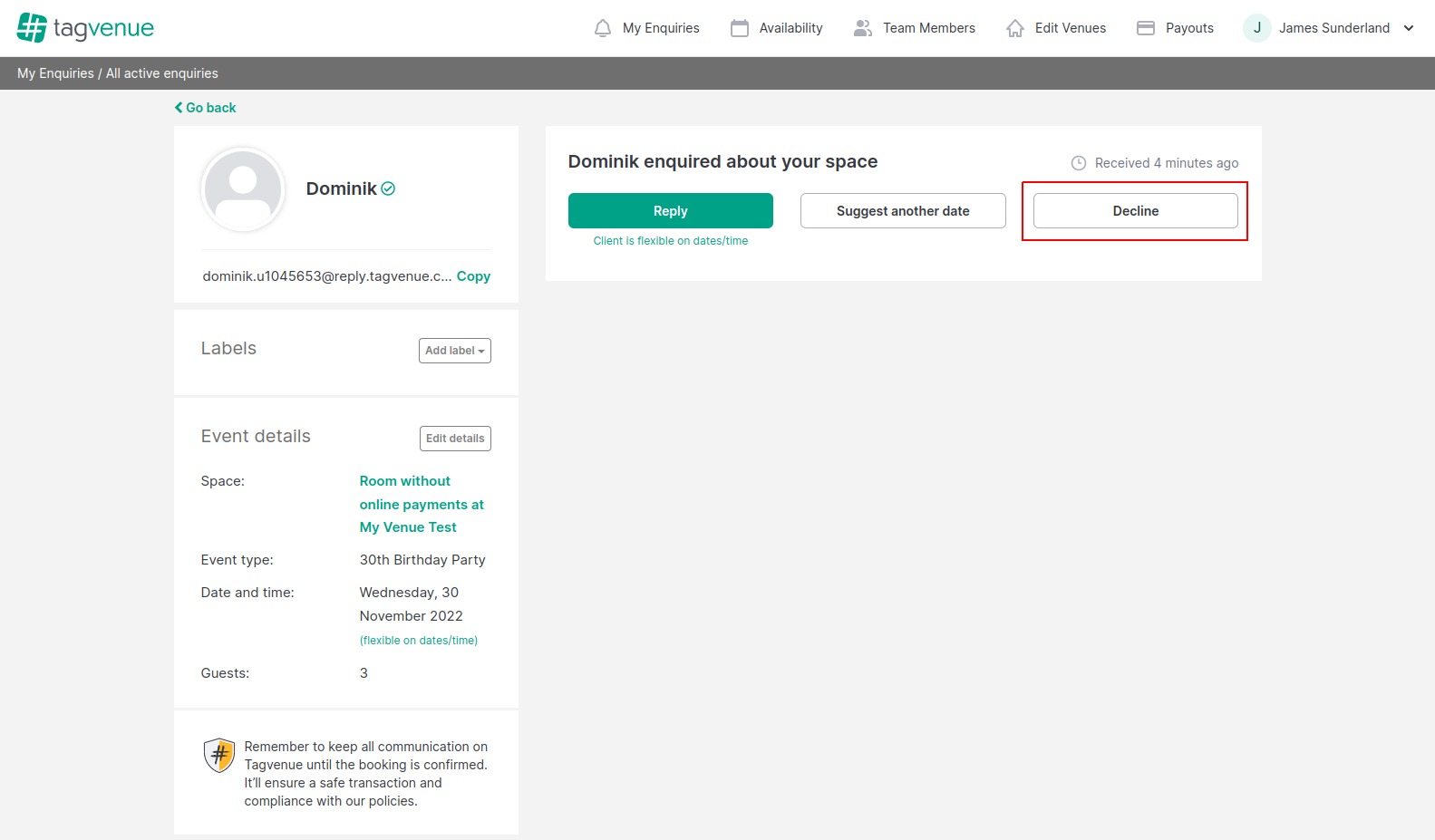Click the clock icon beside Received time
Viewport: 1435px width, 840px height.
(x=1079, y=163)
